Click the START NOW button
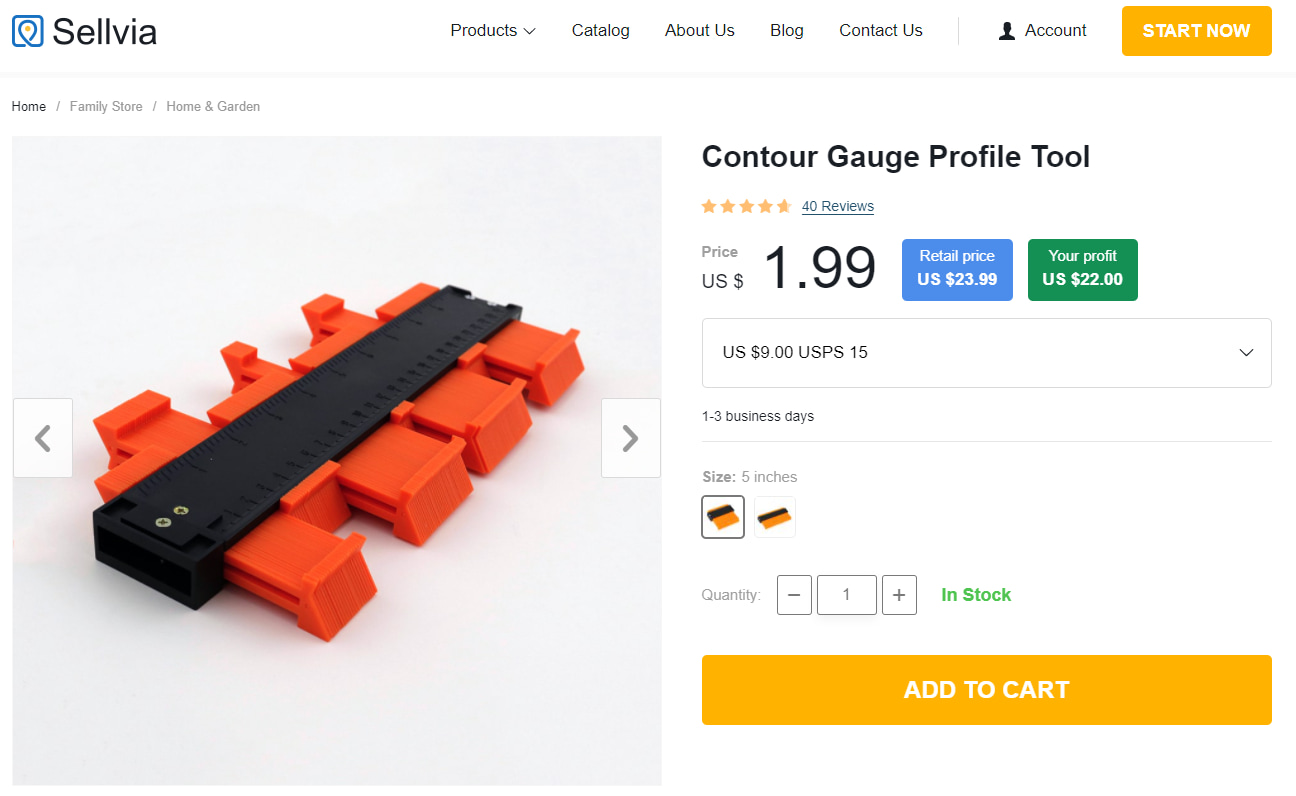 (1196, 31)
